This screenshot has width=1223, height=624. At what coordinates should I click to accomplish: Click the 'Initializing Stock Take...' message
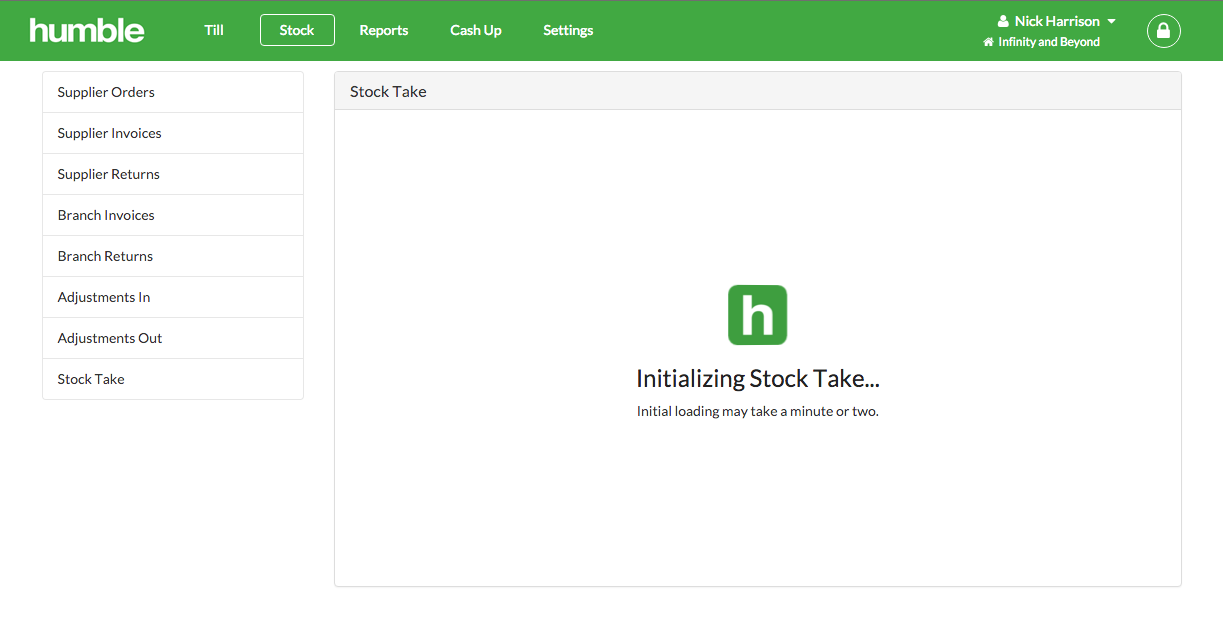(758, 379)
